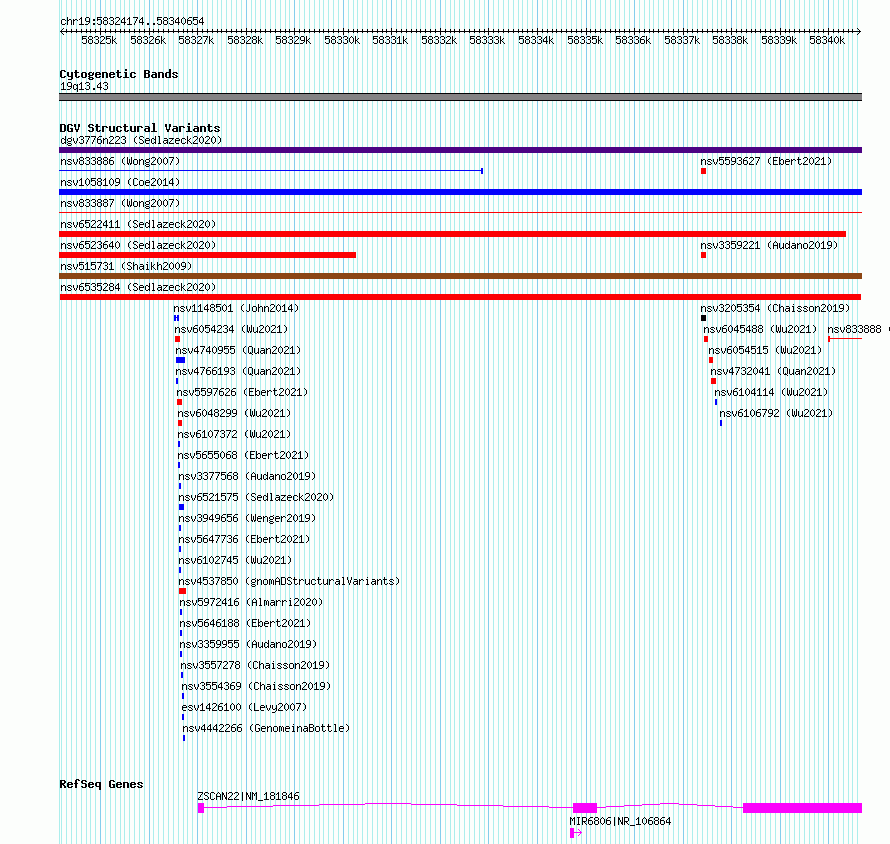This screenshot has height=844, width=890.
Task: Click the DGV Structural Variants track title
Action: [x=140, y=128]
